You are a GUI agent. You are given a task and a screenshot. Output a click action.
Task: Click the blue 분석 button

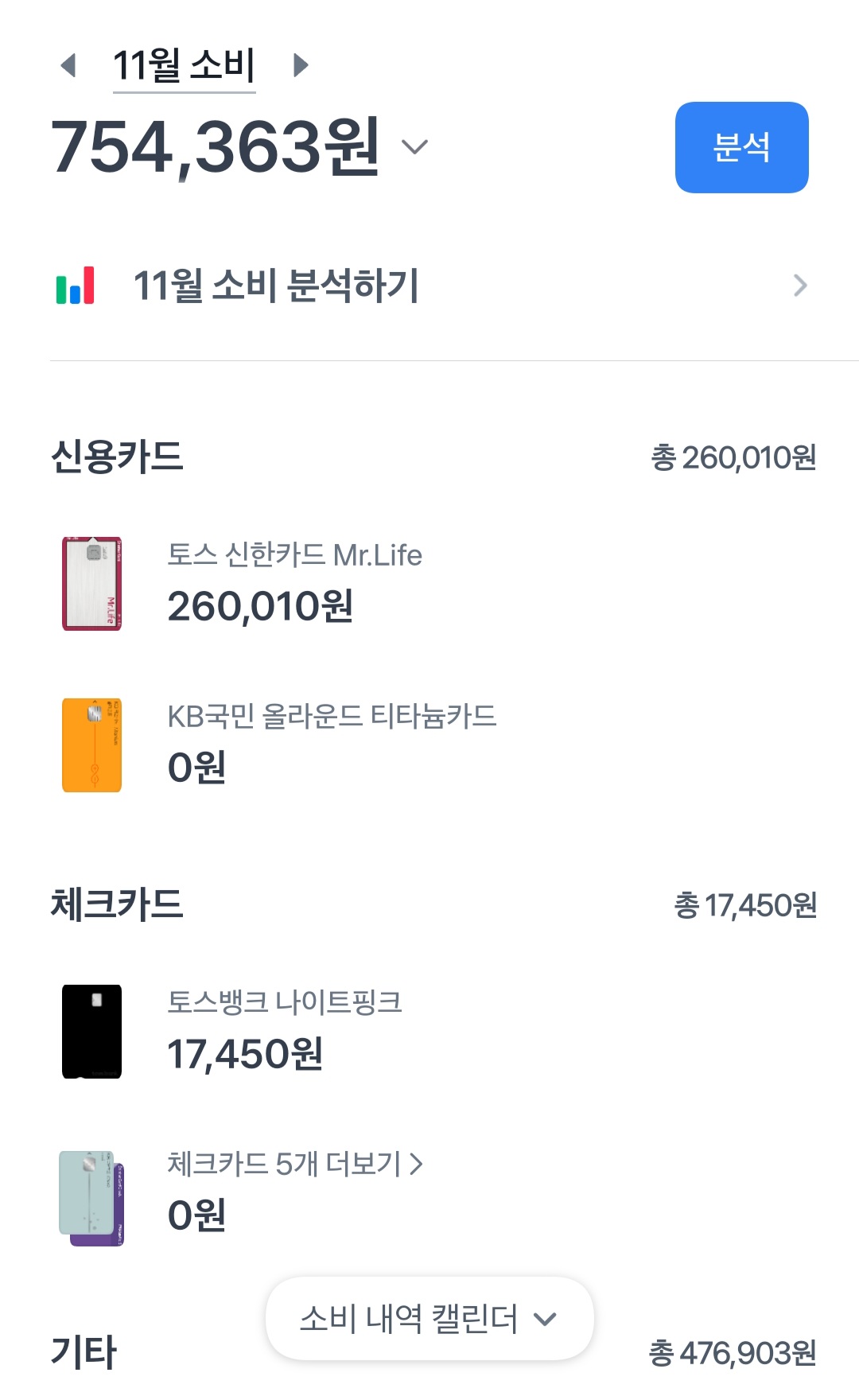click(741, 147)
